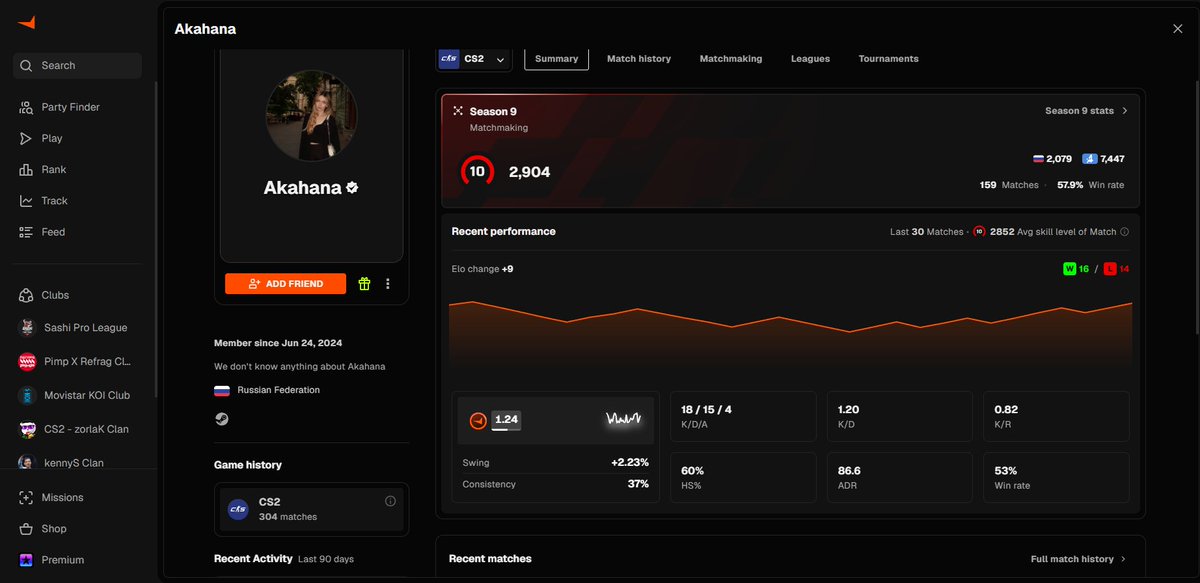Send a gift via green gift icon
Screen dimensions: 1200x583
point(364,284)
